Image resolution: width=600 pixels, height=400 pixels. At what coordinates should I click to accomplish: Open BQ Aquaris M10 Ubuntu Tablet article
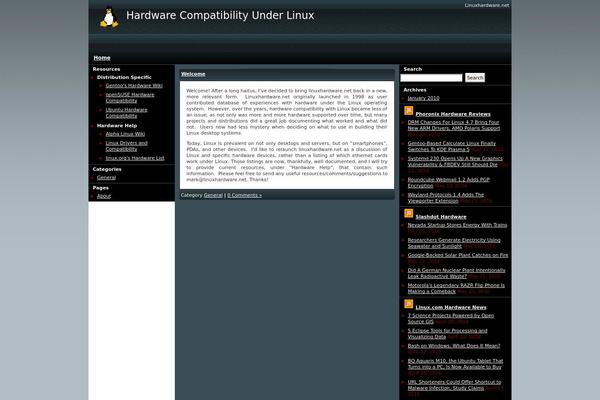click(455, 364)
